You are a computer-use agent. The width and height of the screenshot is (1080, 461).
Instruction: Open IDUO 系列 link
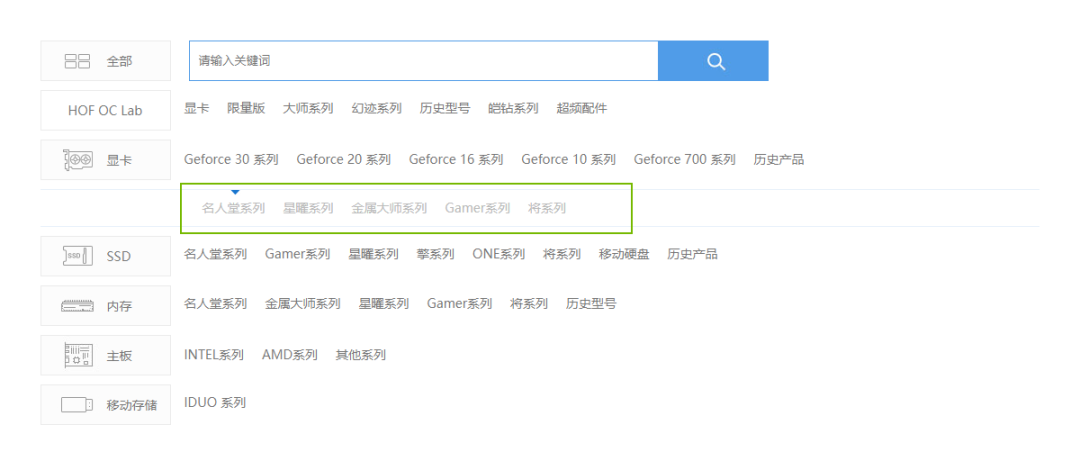(x=215, y=402)
